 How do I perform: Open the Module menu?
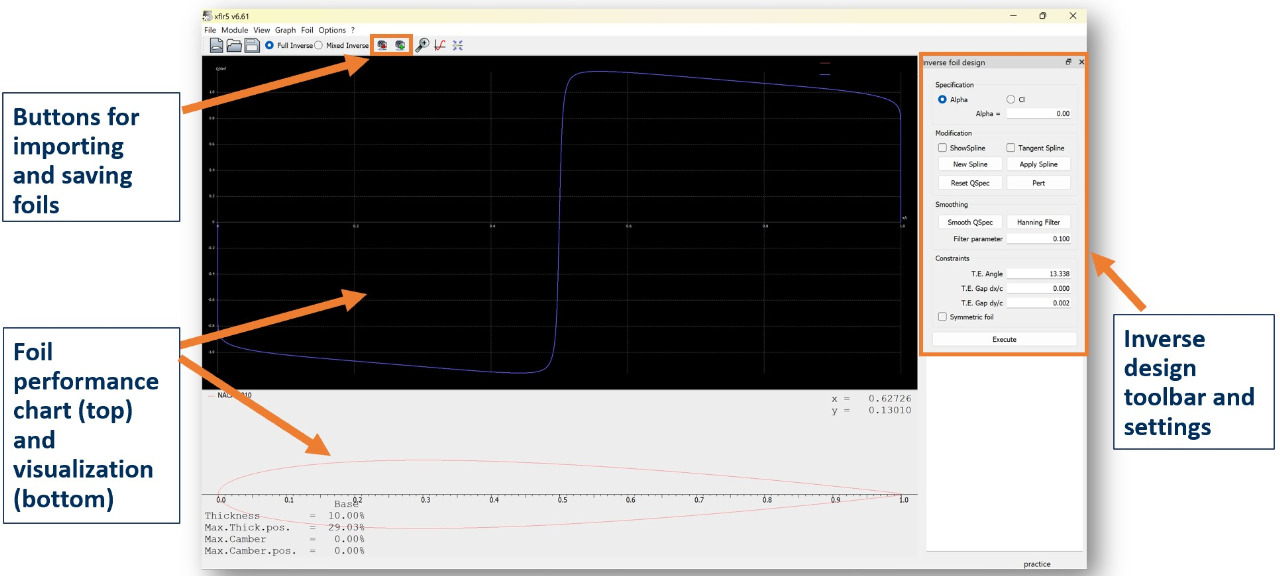[234, 30]
